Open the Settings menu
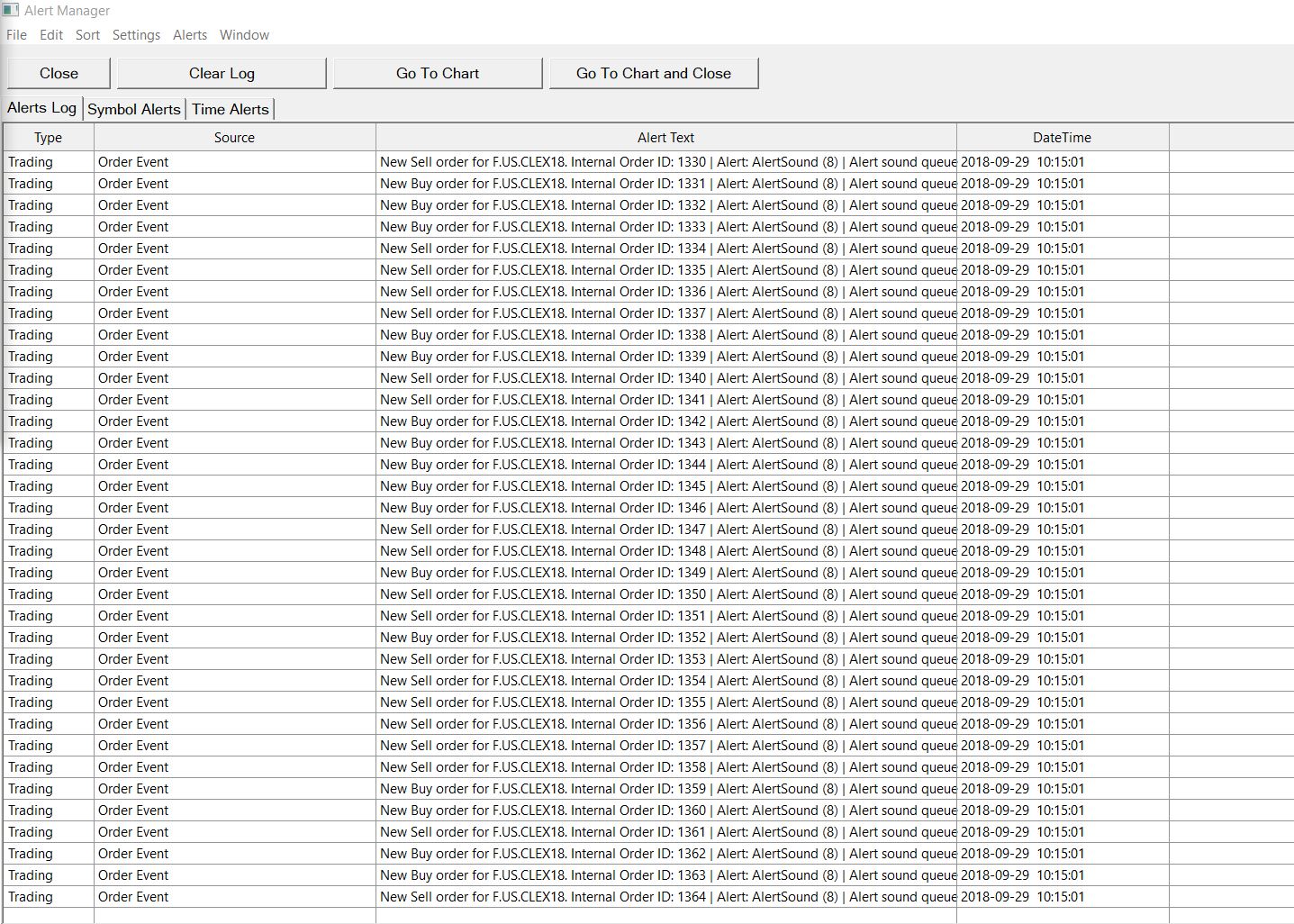This screenshot has height=924, width=1294. point(136,35)
